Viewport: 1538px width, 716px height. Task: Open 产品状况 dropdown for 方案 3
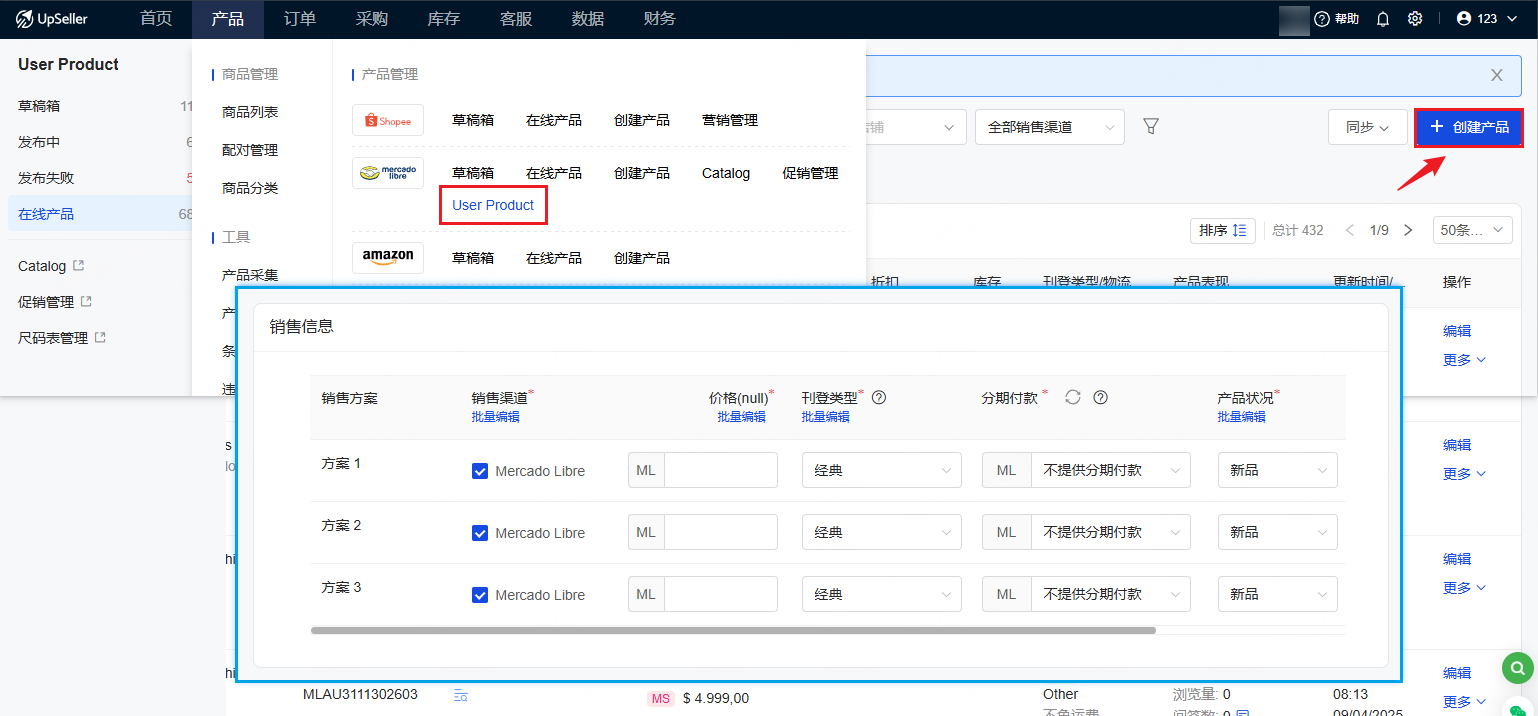pyautogui.click(x=1278, y=594)
